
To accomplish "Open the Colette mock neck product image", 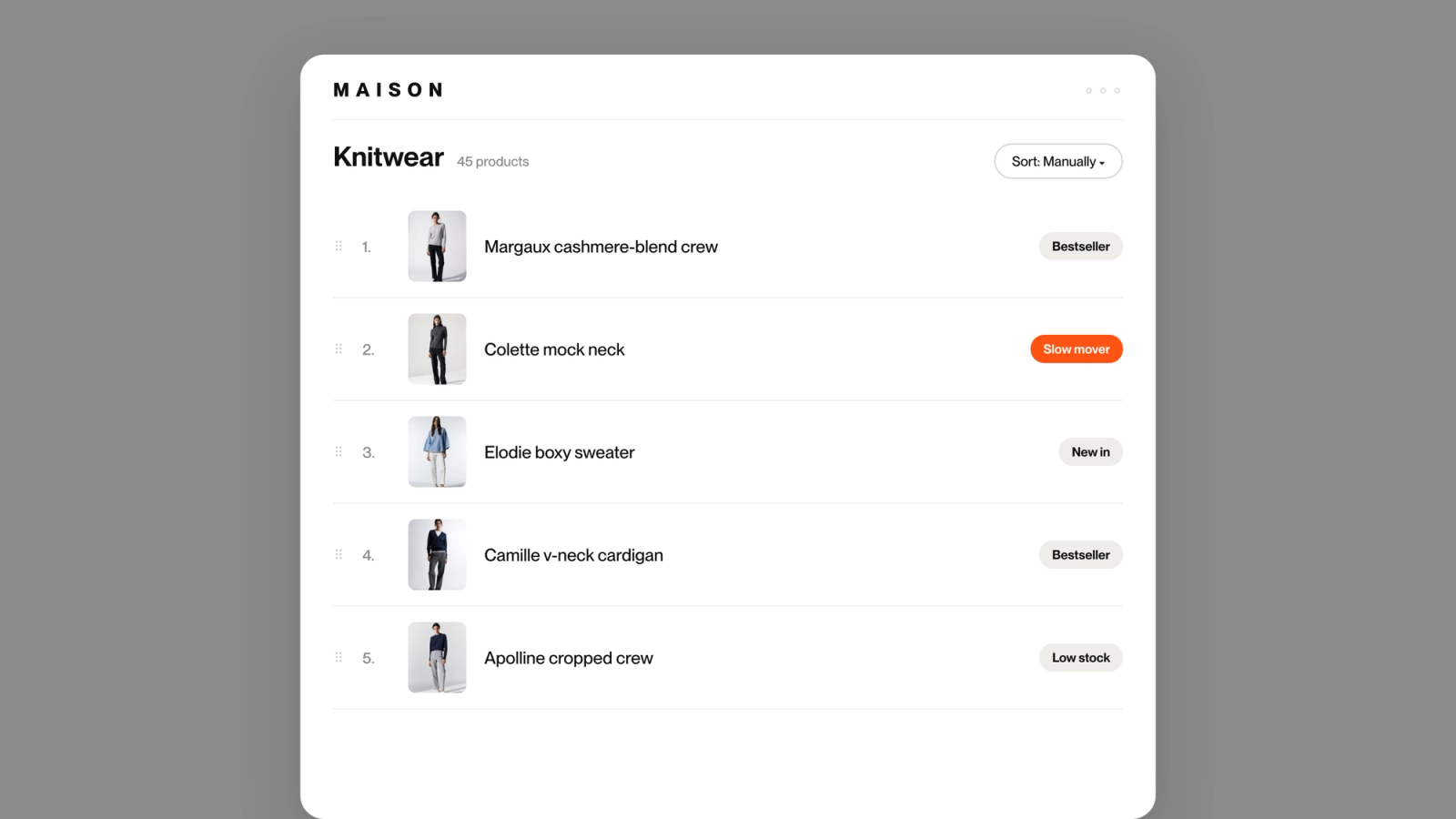I will click(437, 349).
